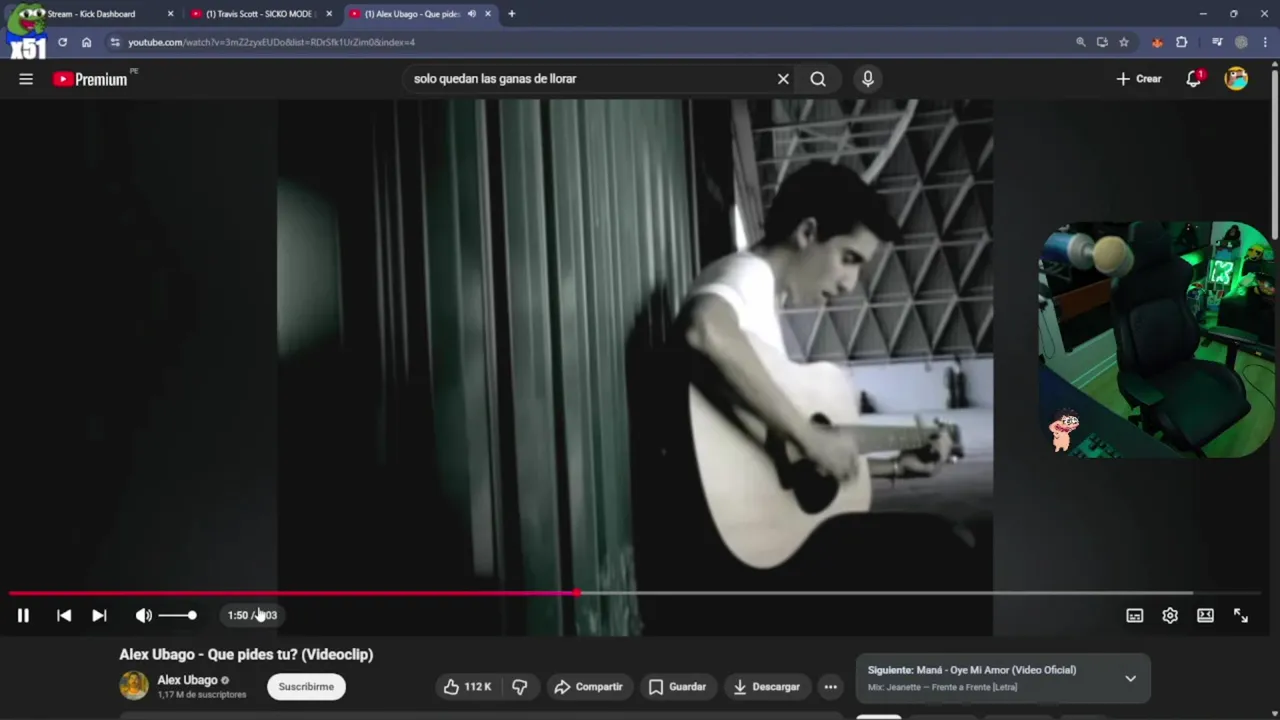Mute tab via the speaker icon on Alex Ubago tab
The image size is (1280, 720).
pos(471,14)
